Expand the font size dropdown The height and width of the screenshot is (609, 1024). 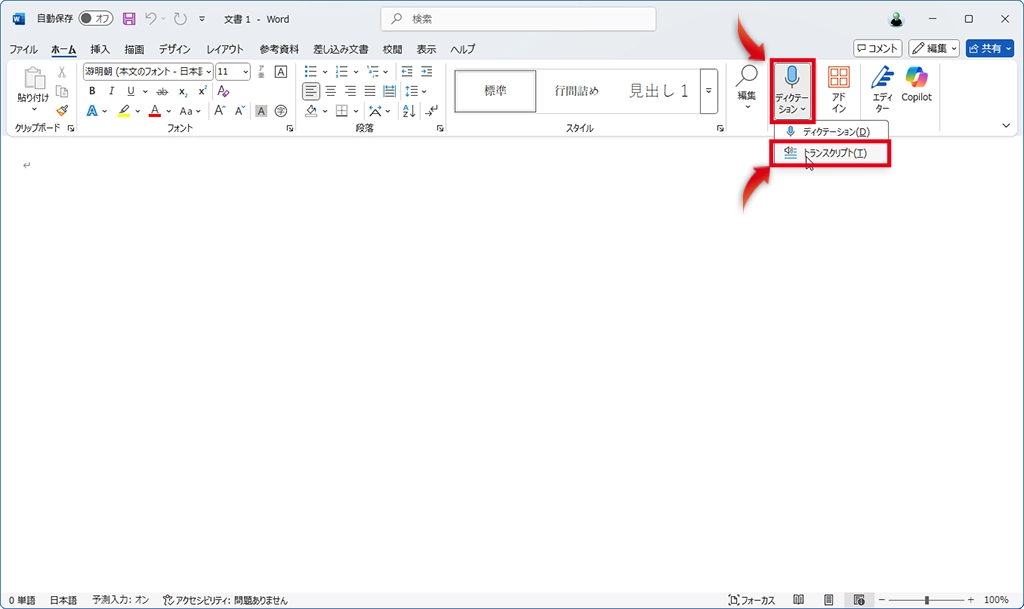coord(246,72)
